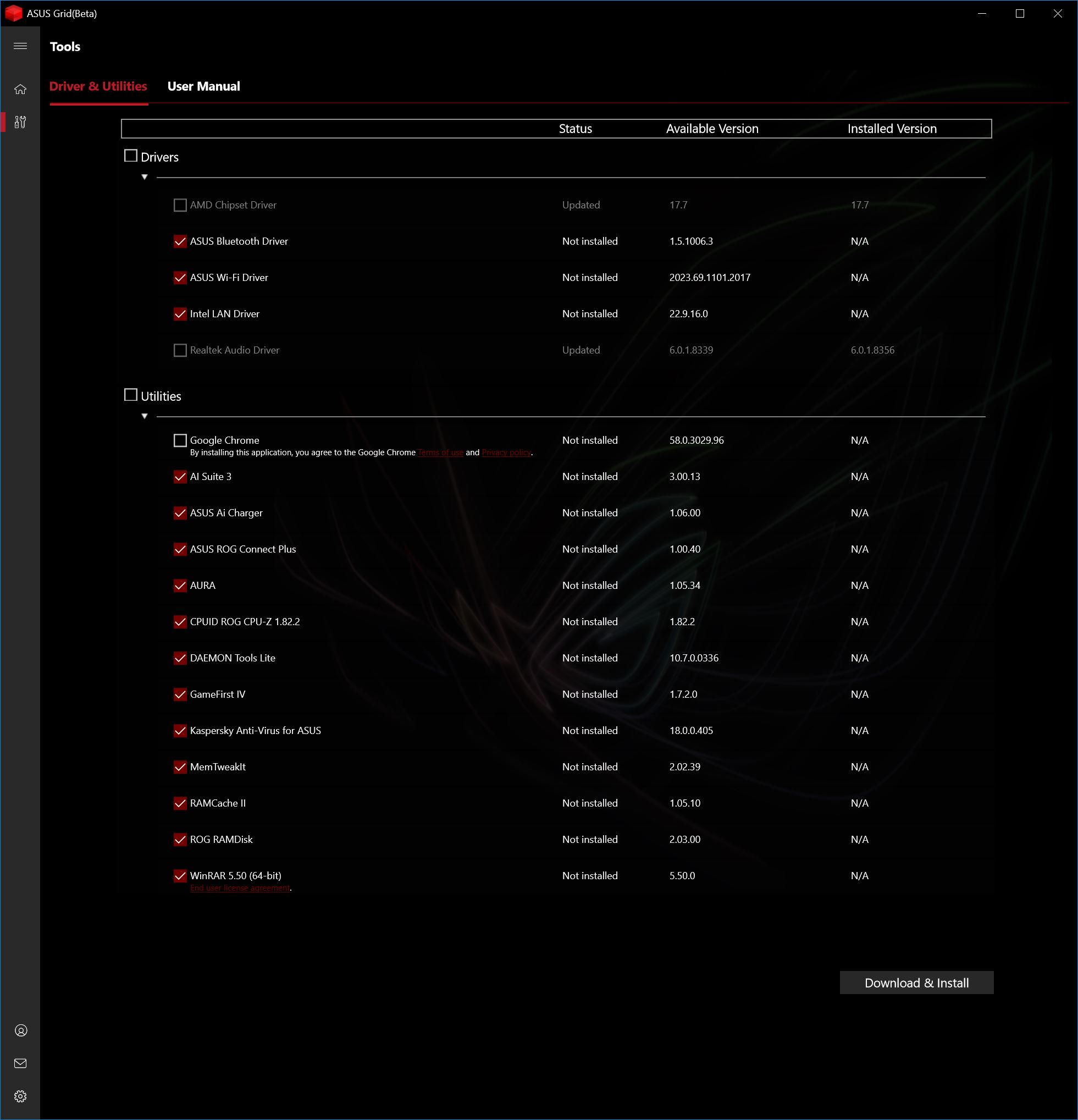Image resolution: width=1078 pixels, height=1120 pixels.
Task: Select the Tools sidebar icon
Action: pyautogui.click(x=20, y=122)
